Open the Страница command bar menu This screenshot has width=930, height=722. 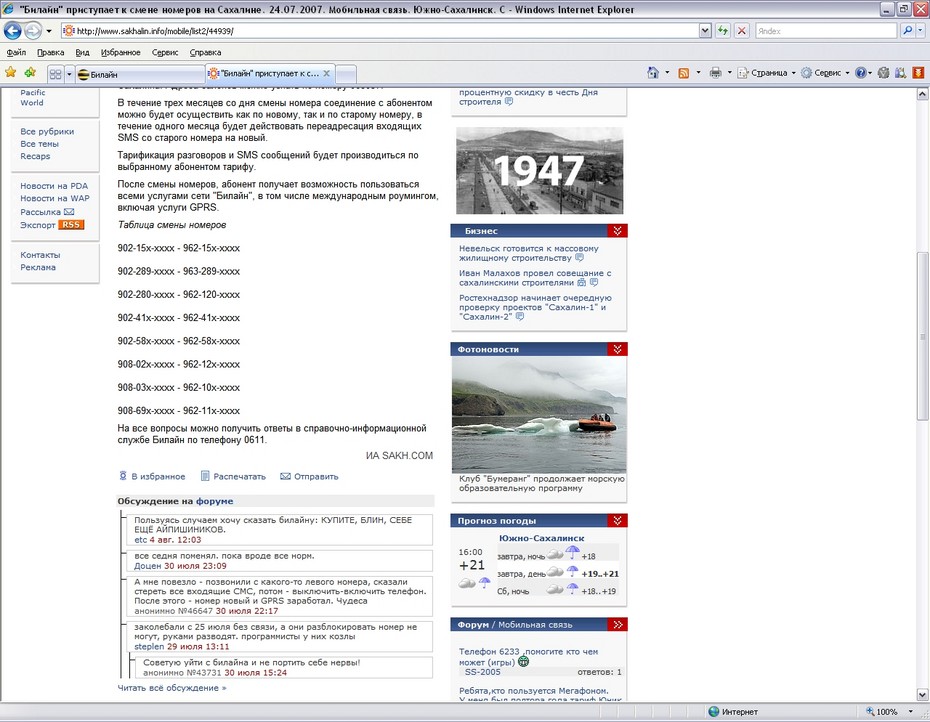pos(766,73)
